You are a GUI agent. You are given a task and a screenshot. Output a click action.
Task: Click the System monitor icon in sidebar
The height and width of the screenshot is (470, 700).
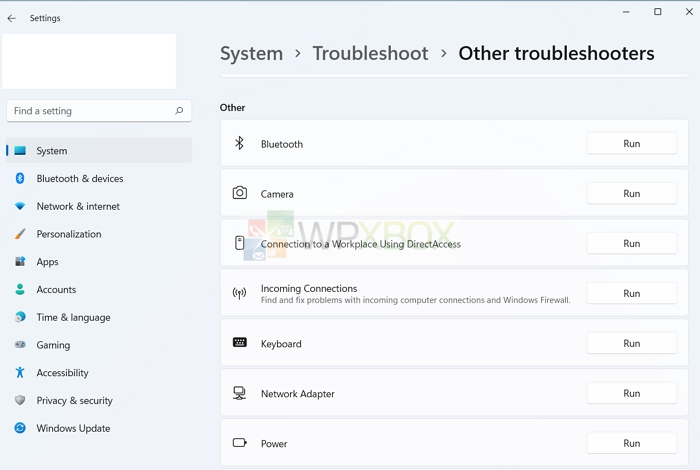pos(20,151)
